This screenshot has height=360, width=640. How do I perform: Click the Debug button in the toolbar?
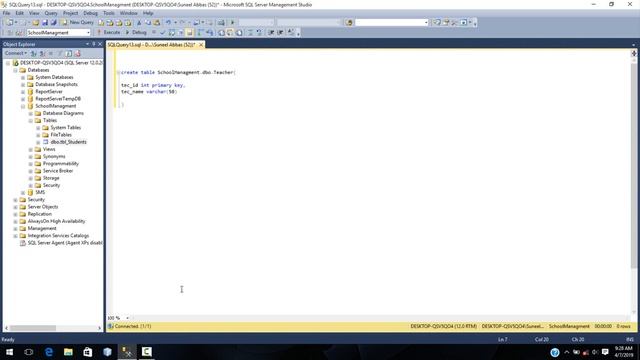136,32
